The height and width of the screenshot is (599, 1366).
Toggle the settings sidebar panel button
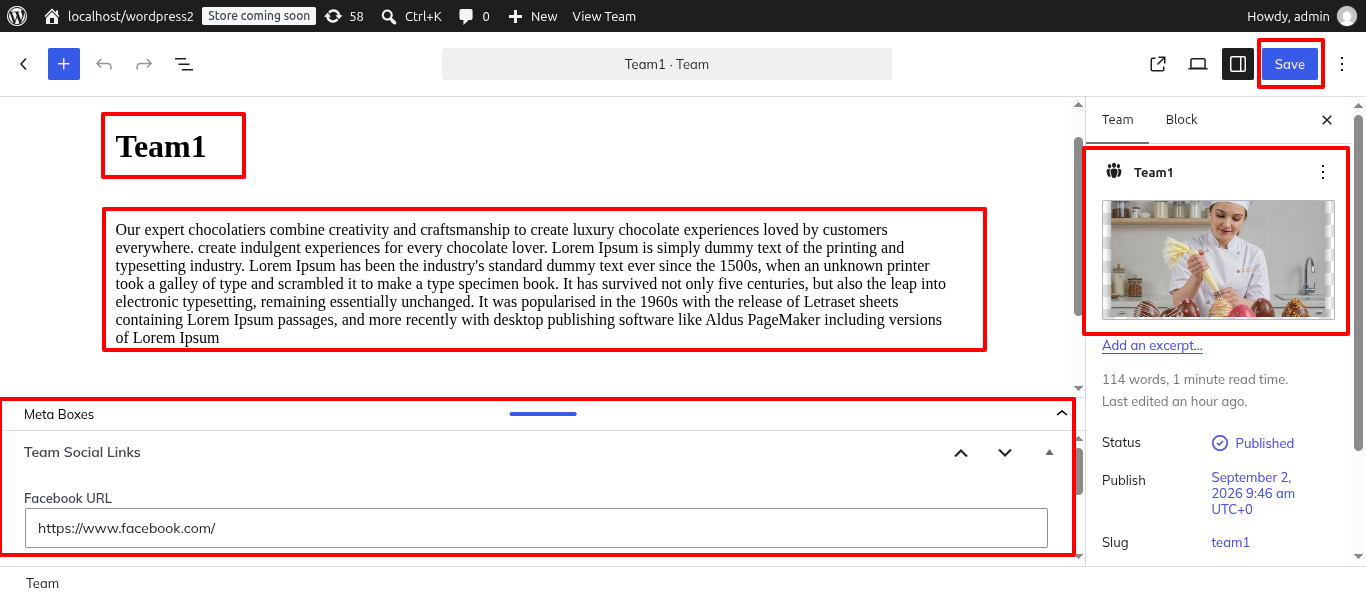[x=1238, y=64]
